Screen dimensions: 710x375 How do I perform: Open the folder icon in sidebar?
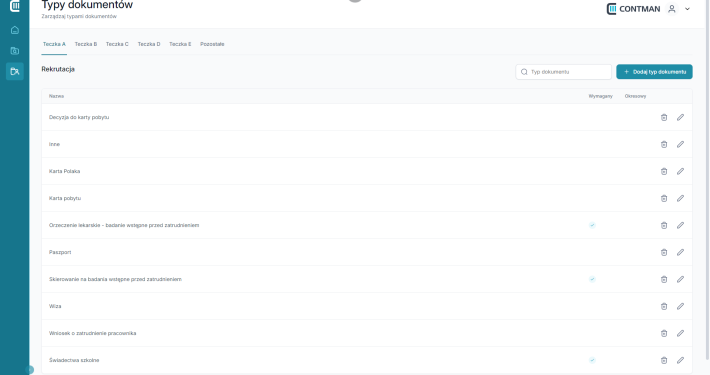(15, 51)
